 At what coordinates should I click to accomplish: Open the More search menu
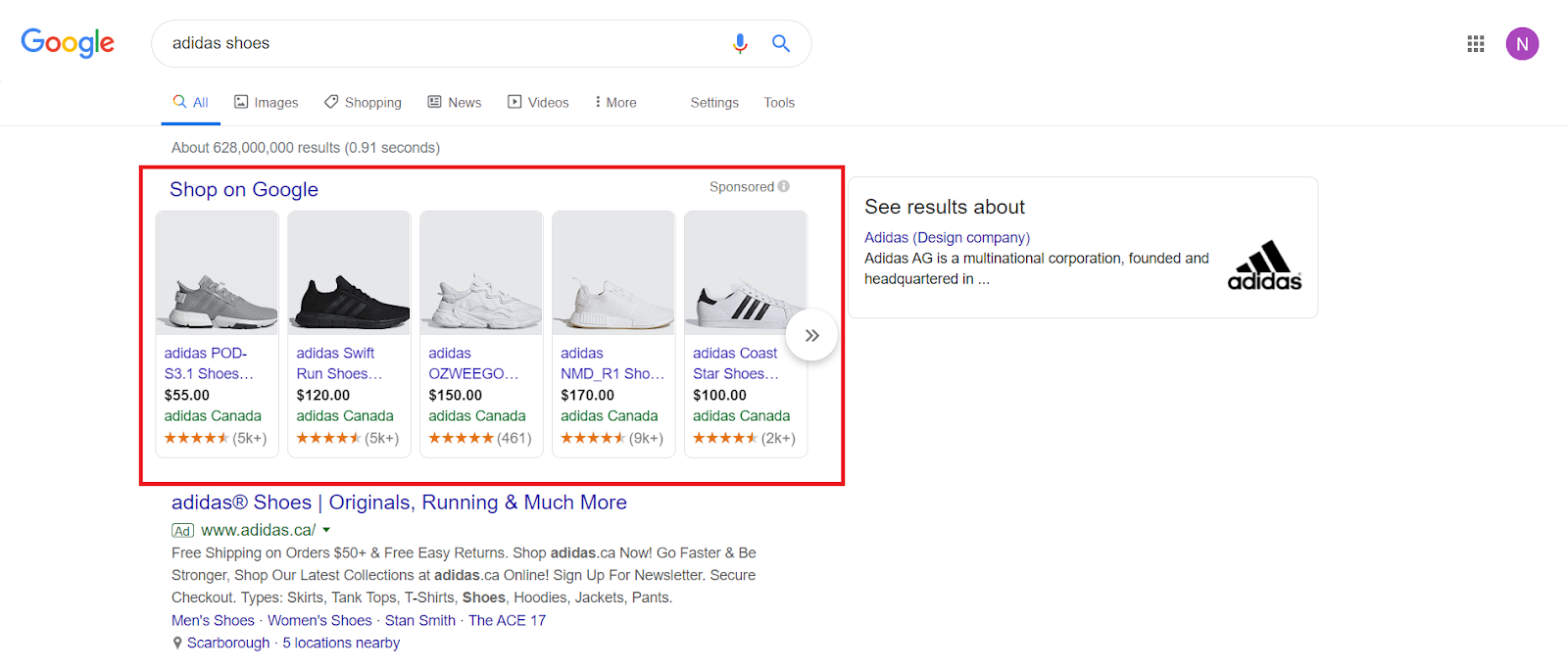(x=615, y=102)
